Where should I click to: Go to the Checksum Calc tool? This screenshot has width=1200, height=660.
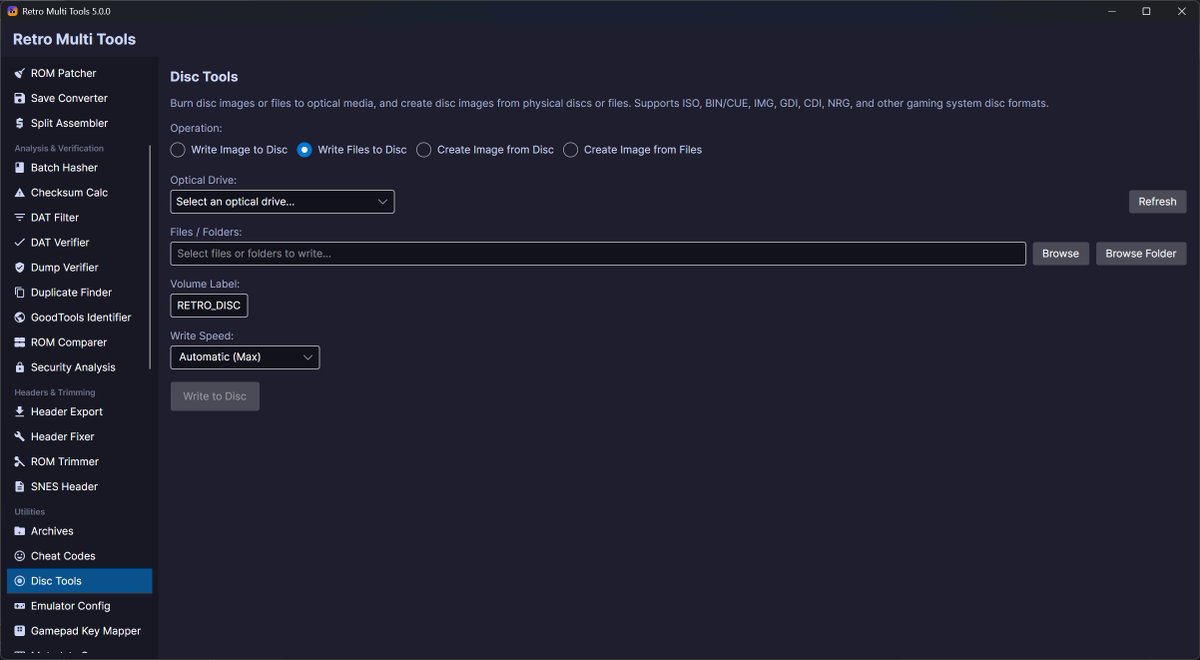79,192
